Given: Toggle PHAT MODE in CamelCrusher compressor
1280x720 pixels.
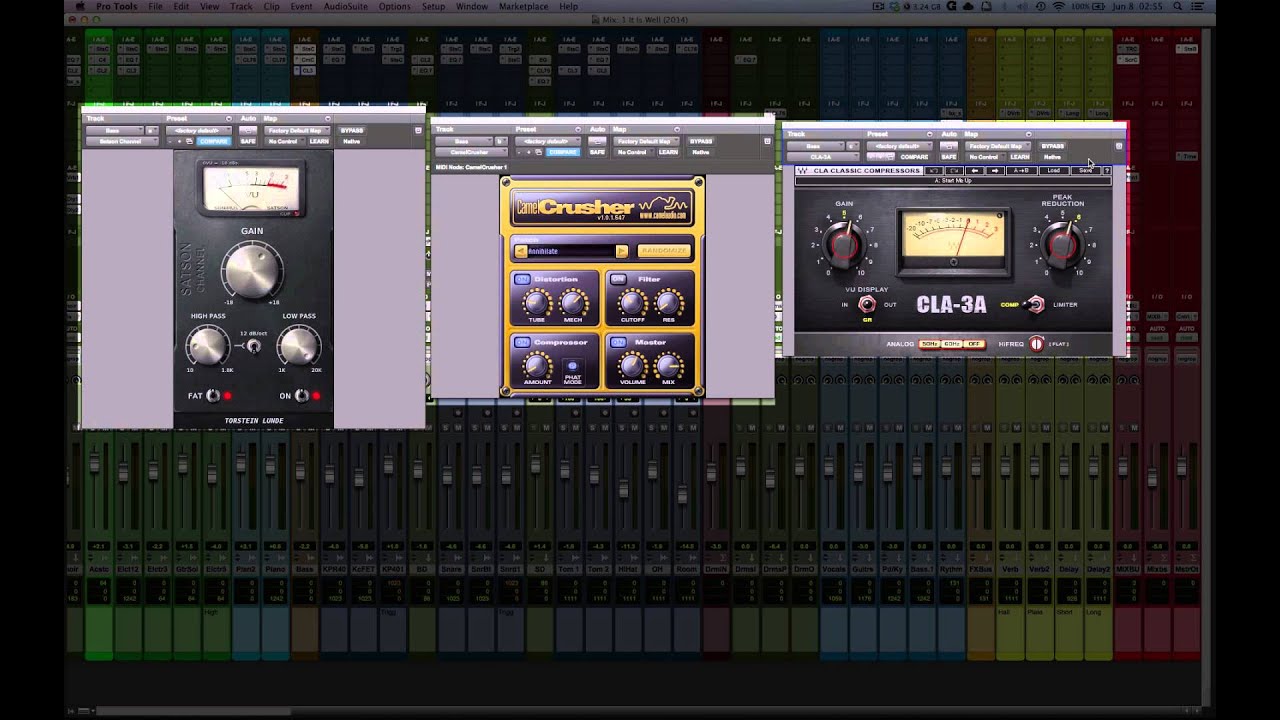Looking at the screenshot, I should point(573,366).
